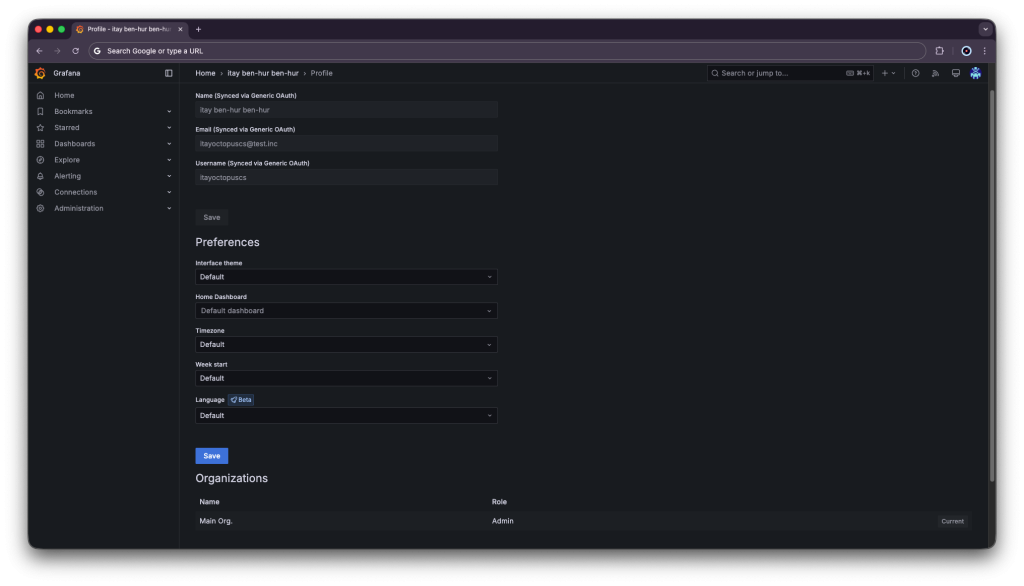
Task: Open the Timezone dropdown
Action: 346,345
